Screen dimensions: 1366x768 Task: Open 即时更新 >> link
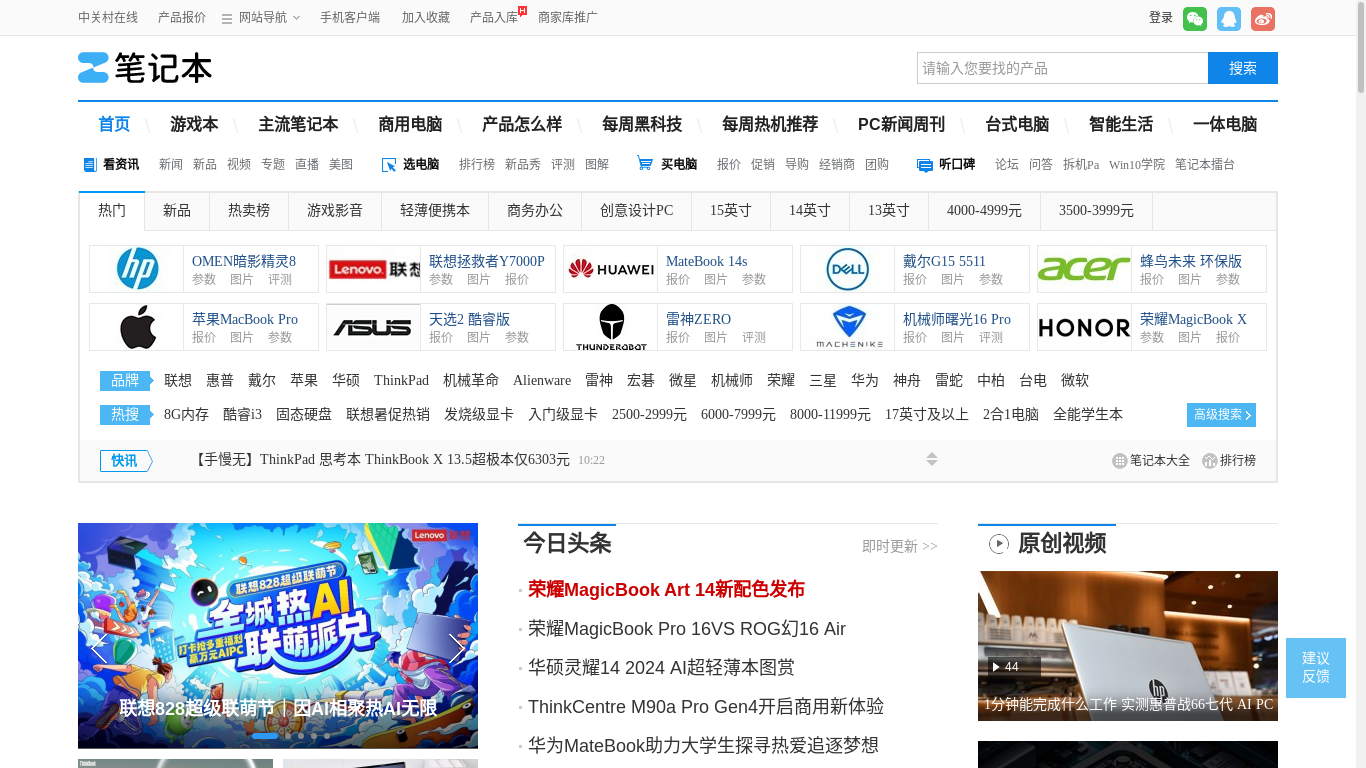pyautogui.click(x=900, y=547)
